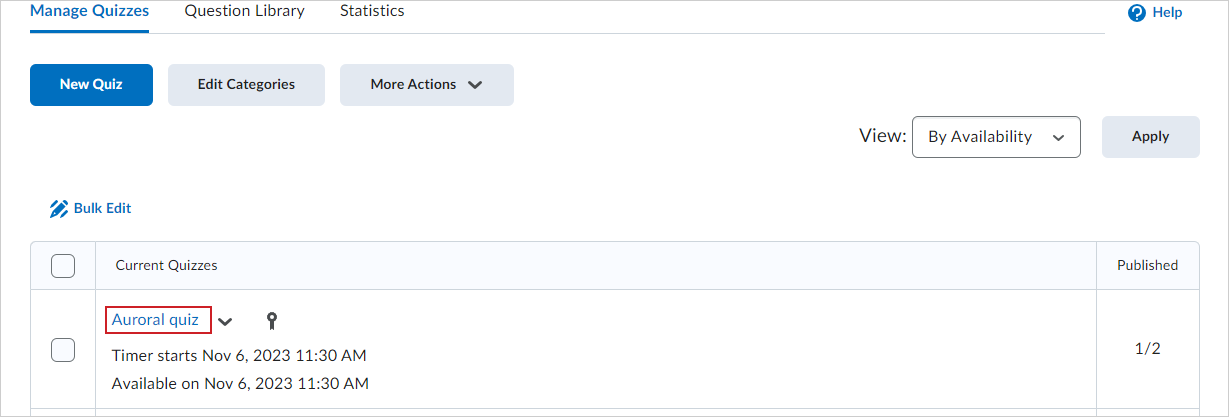The width and height of the screenshot is (1229, 417).
Task: Click the arrow icon on More Actions
Action: 475,85
